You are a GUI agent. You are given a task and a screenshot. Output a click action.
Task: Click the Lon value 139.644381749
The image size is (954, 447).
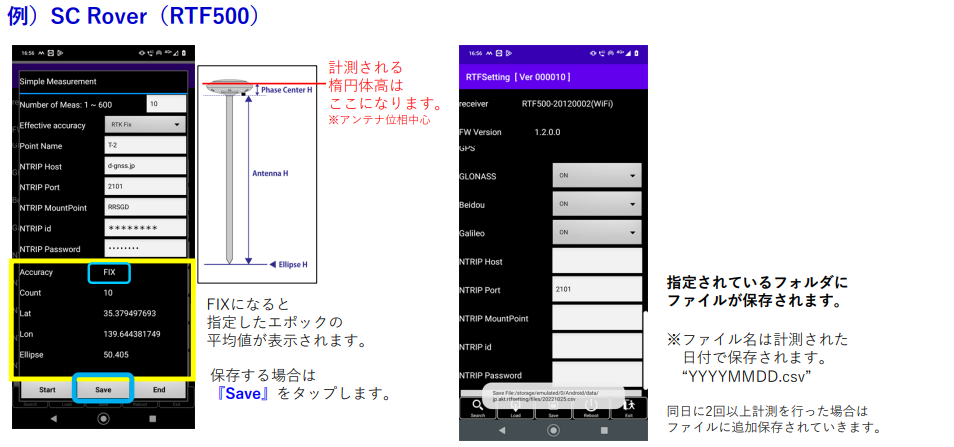[131, 334]
